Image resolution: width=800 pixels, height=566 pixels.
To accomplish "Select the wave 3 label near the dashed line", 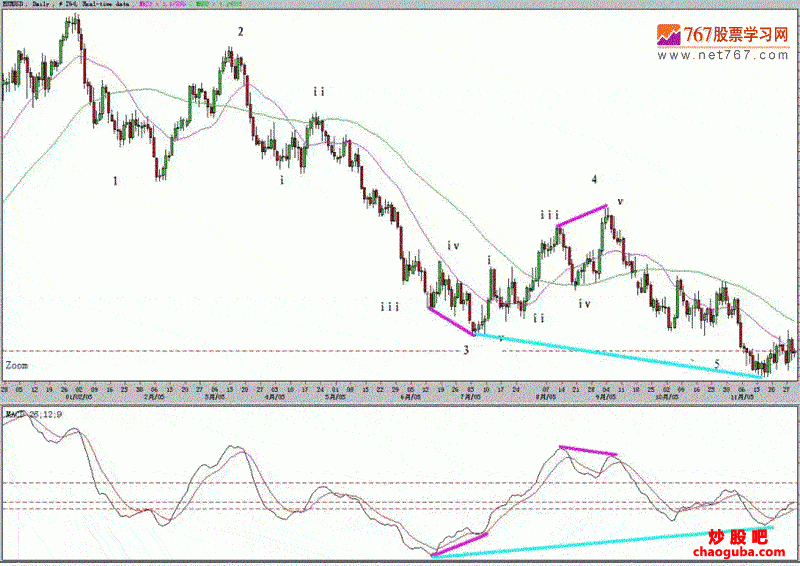I will [466, 350].
